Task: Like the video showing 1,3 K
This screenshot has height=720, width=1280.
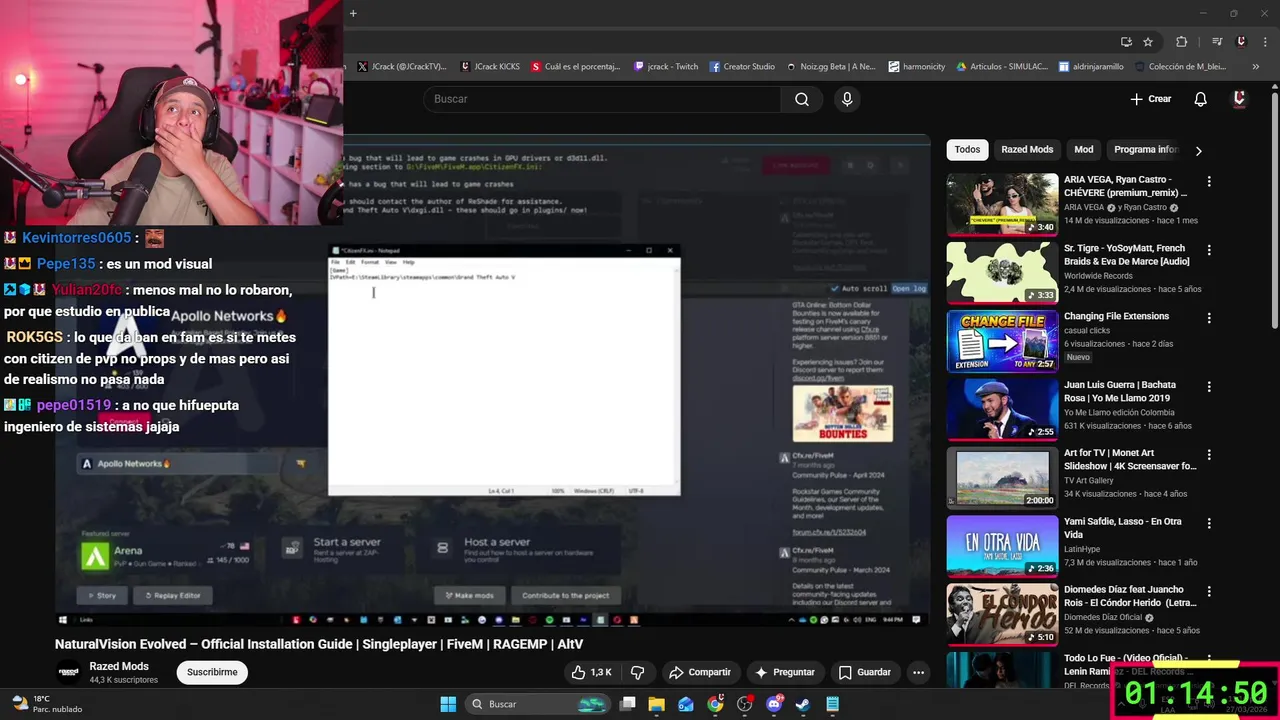Action: tap(591, 672)
